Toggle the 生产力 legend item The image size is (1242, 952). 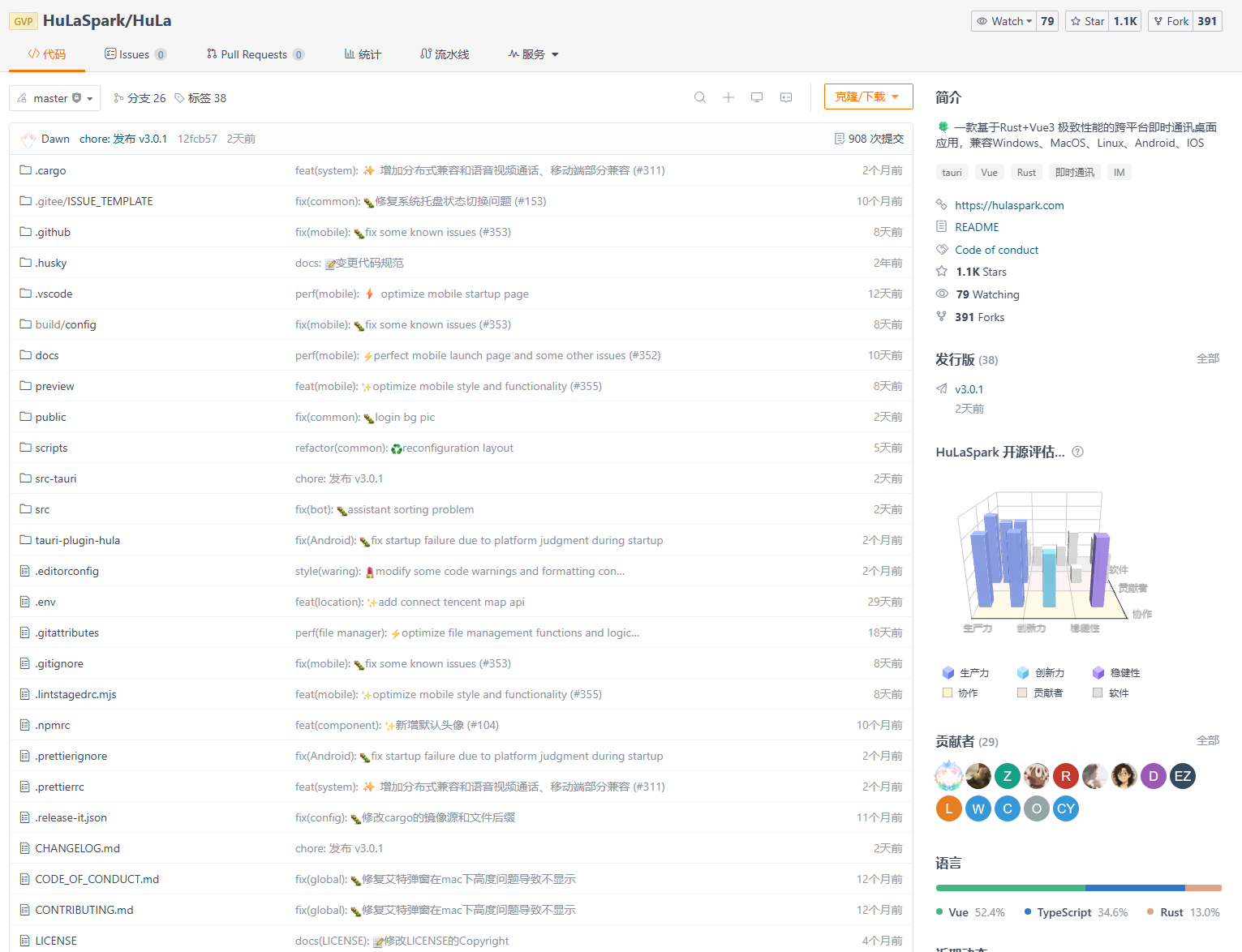pyautogui.click(x=965, y=672)
